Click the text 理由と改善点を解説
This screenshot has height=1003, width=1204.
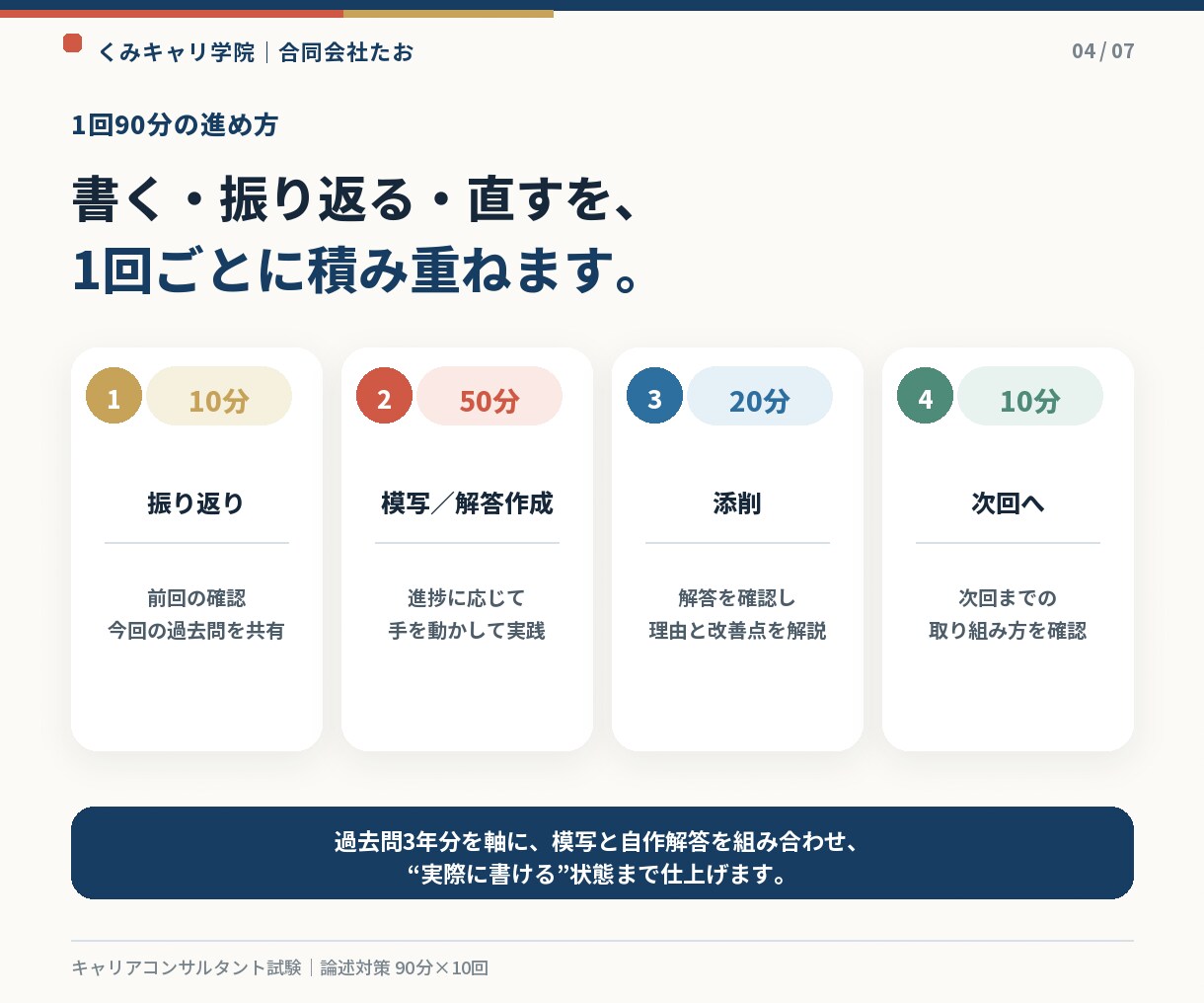[737, 631]
